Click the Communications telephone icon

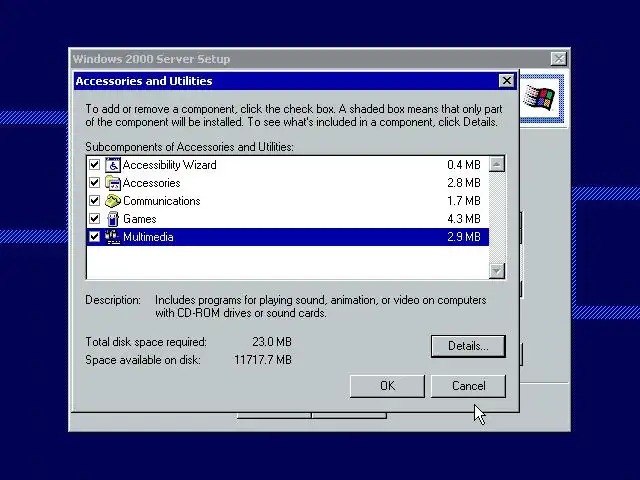tap(113, 201)
